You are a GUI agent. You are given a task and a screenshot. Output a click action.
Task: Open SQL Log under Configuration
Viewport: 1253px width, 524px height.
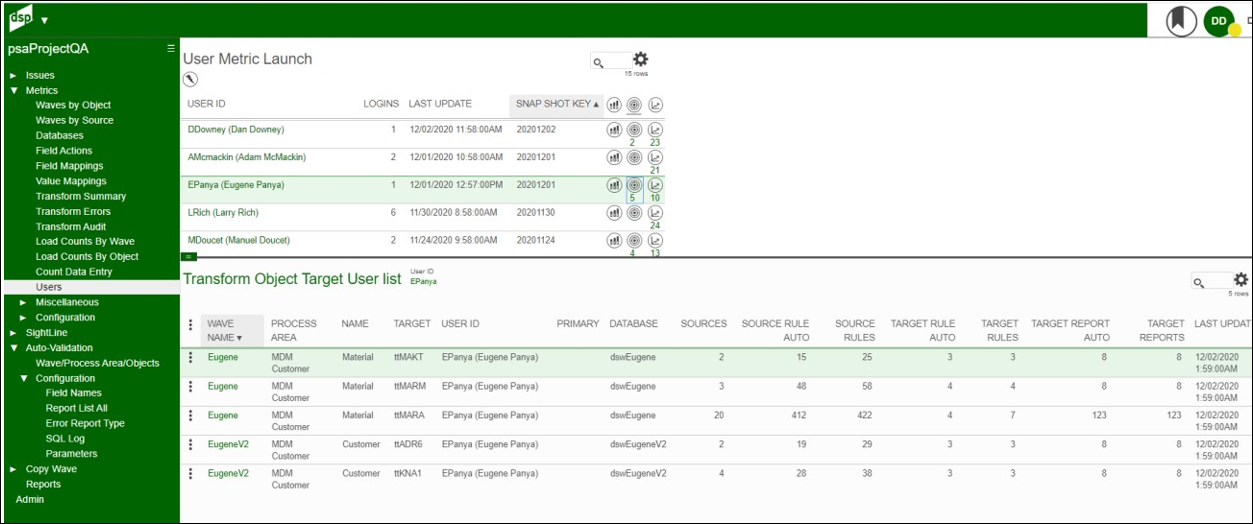(65, 438)
